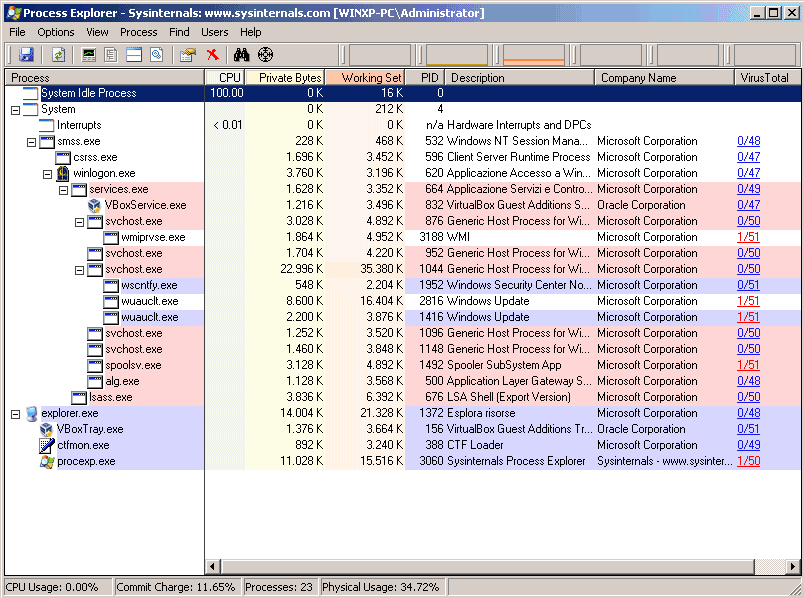
Task: Click the VBoxTray.exe icon
Action: 47,429
